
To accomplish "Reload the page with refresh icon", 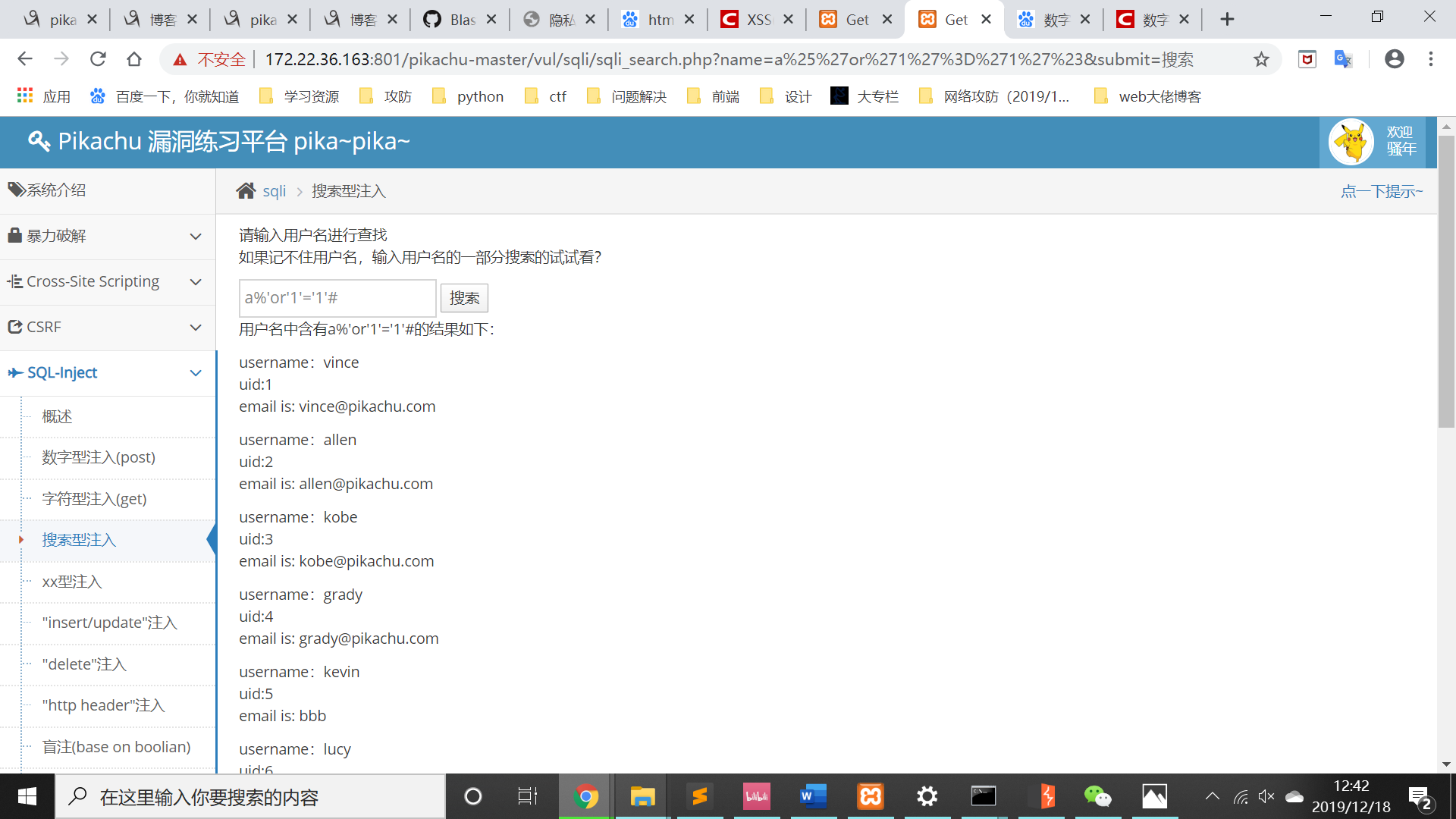I will (x=98, y=59).
